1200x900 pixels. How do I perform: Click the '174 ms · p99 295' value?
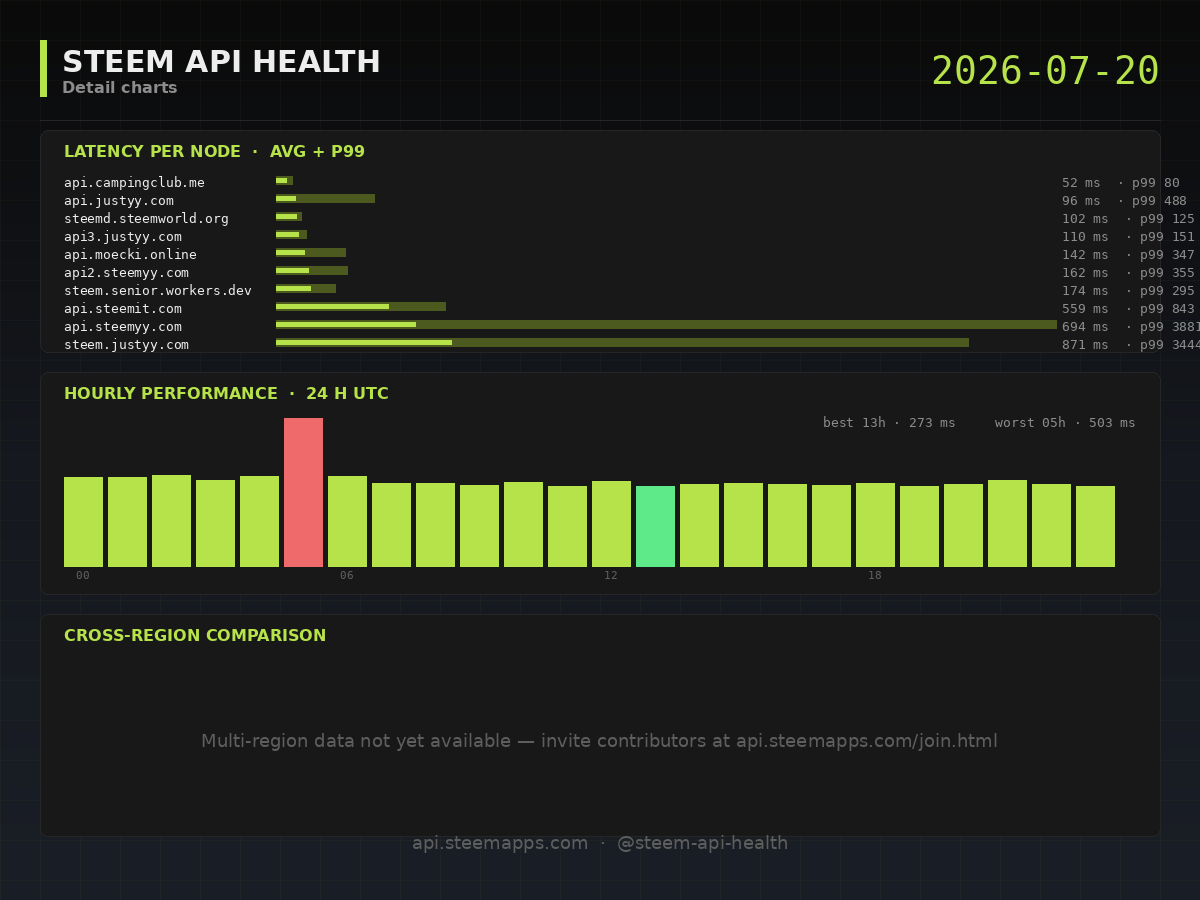[x=1129, y=291]
